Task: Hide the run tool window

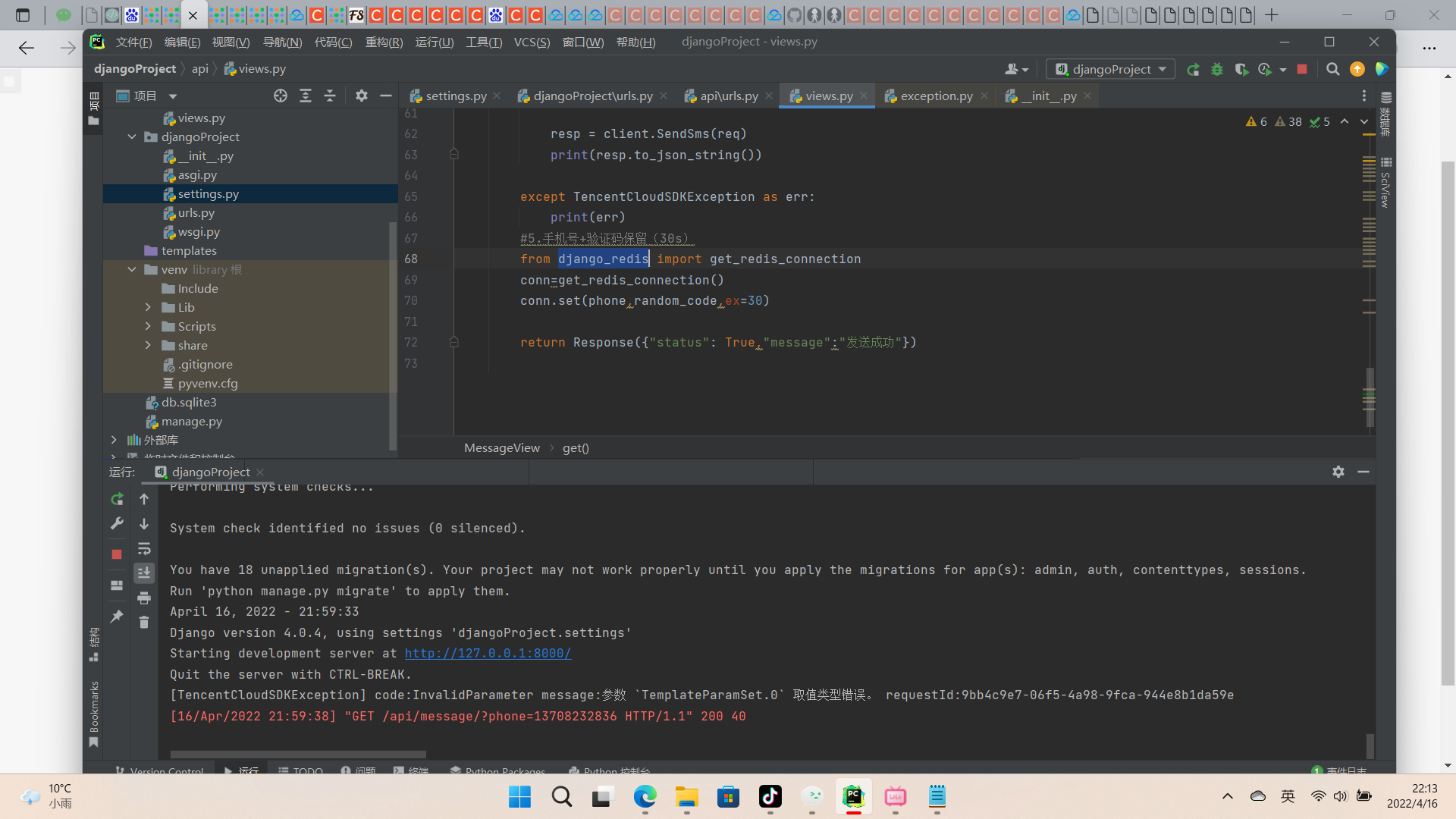Action: click(1363, 472)
